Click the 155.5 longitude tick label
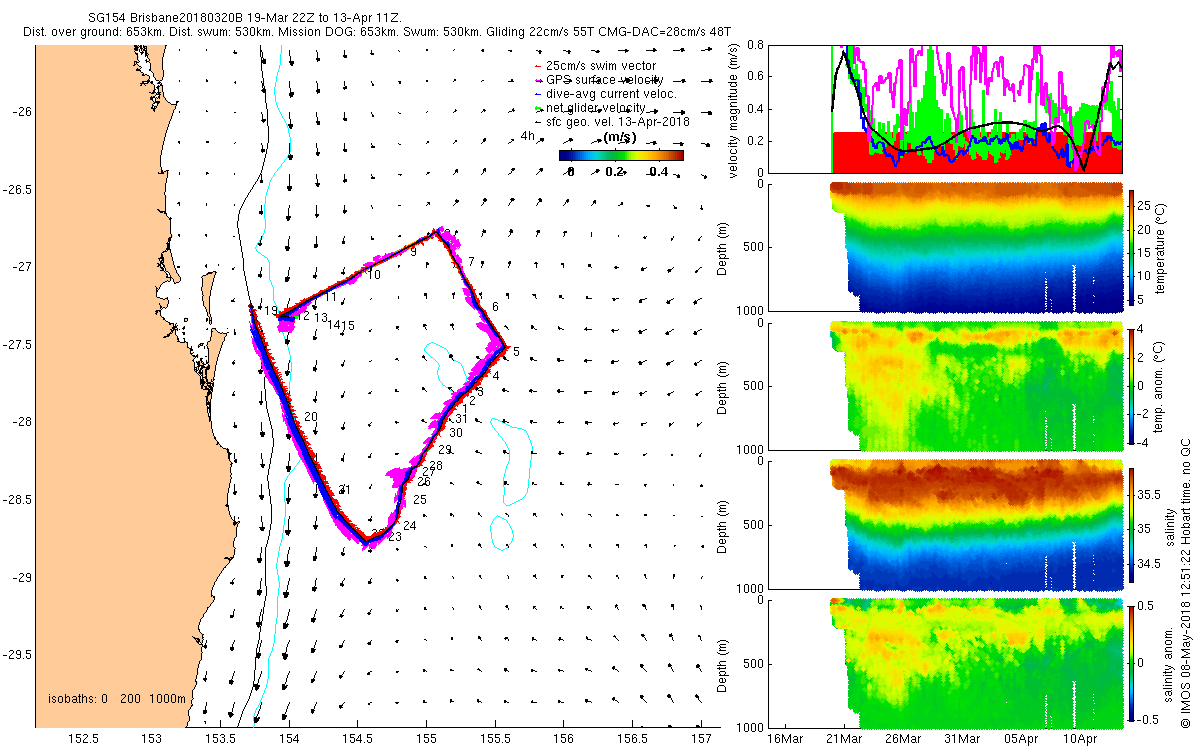 495,740
